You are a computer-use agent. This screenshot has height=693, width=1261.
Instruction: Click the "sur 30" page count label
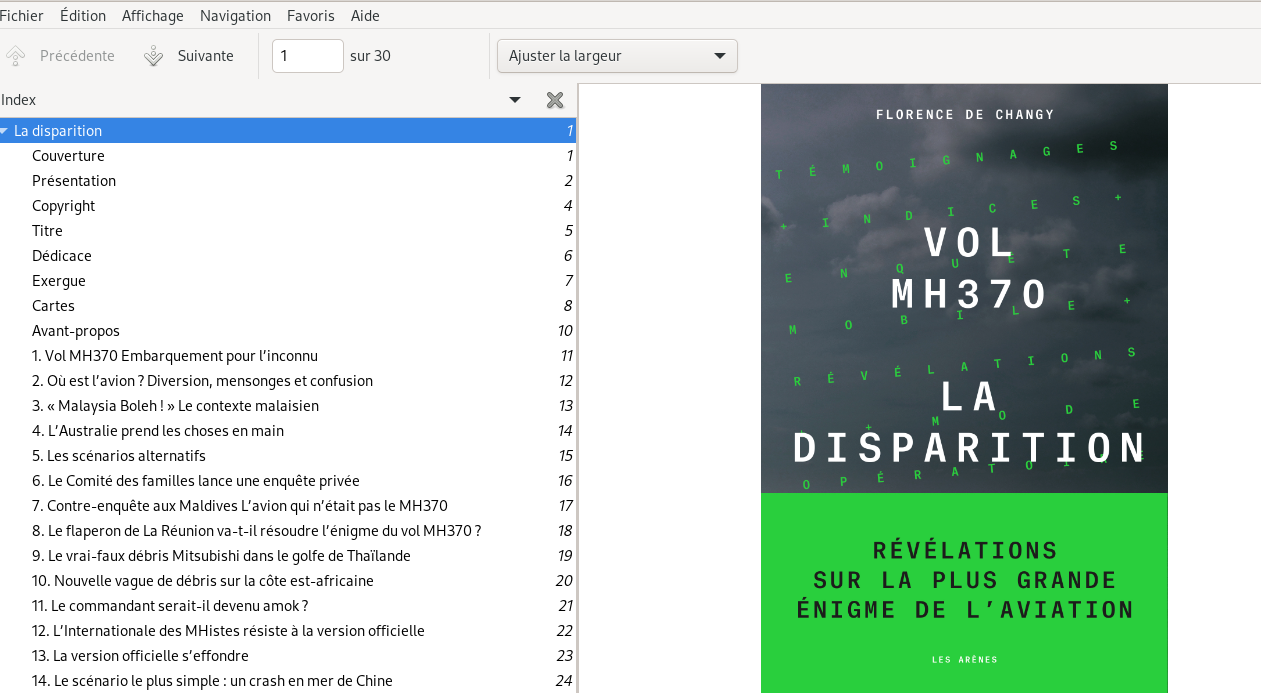(x=370, y=56)
